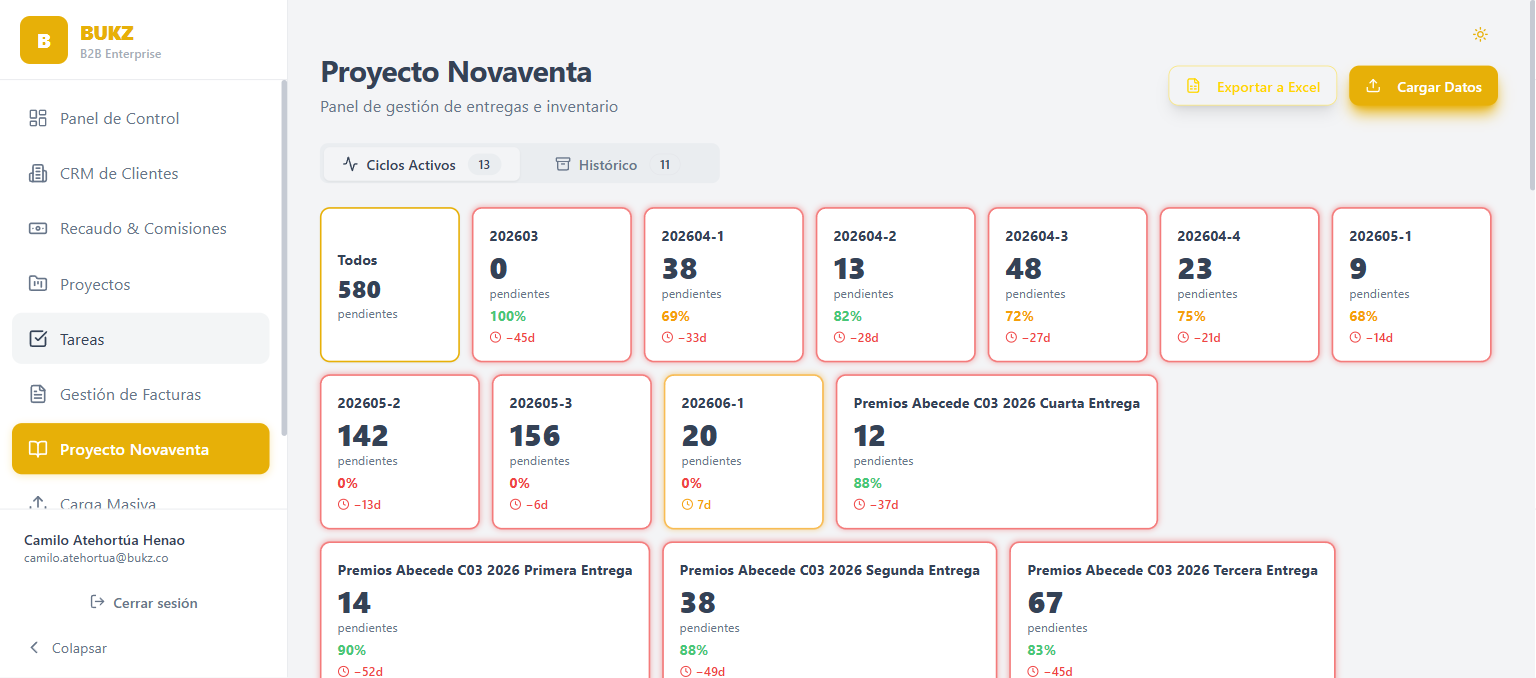Open Recaudo & Comisiones section

point(141,229)
